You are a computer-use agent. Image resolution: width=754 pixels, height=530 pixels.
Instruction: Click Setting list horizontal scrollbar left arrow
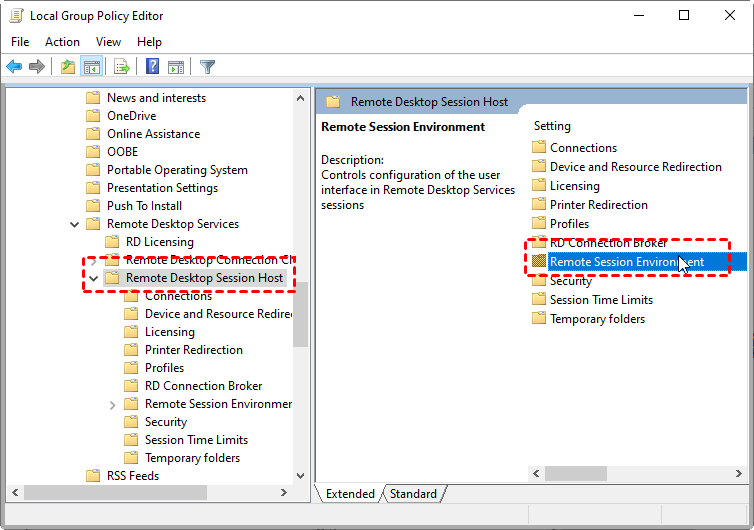pyautogui.click(x=536, y=474)
